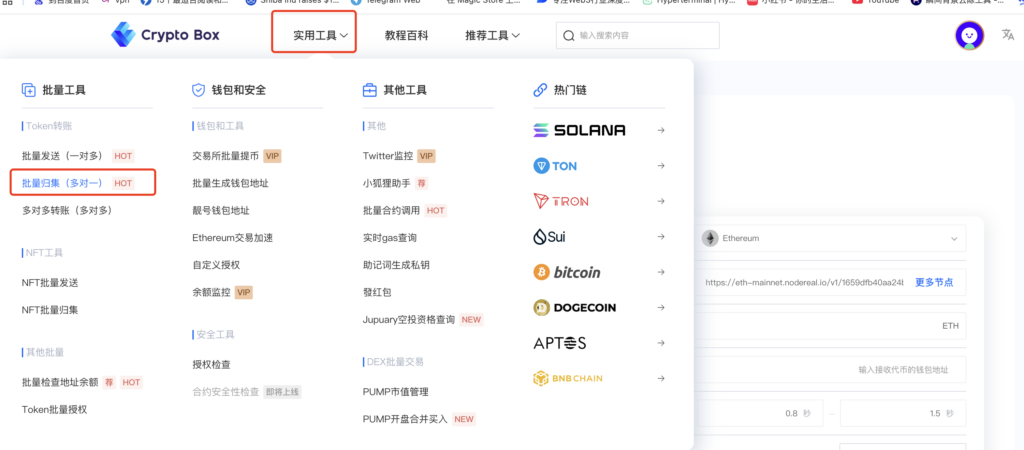1024x450 pixels.
Task: Open the TRON chain logo
Action: (x=560, y=201)
